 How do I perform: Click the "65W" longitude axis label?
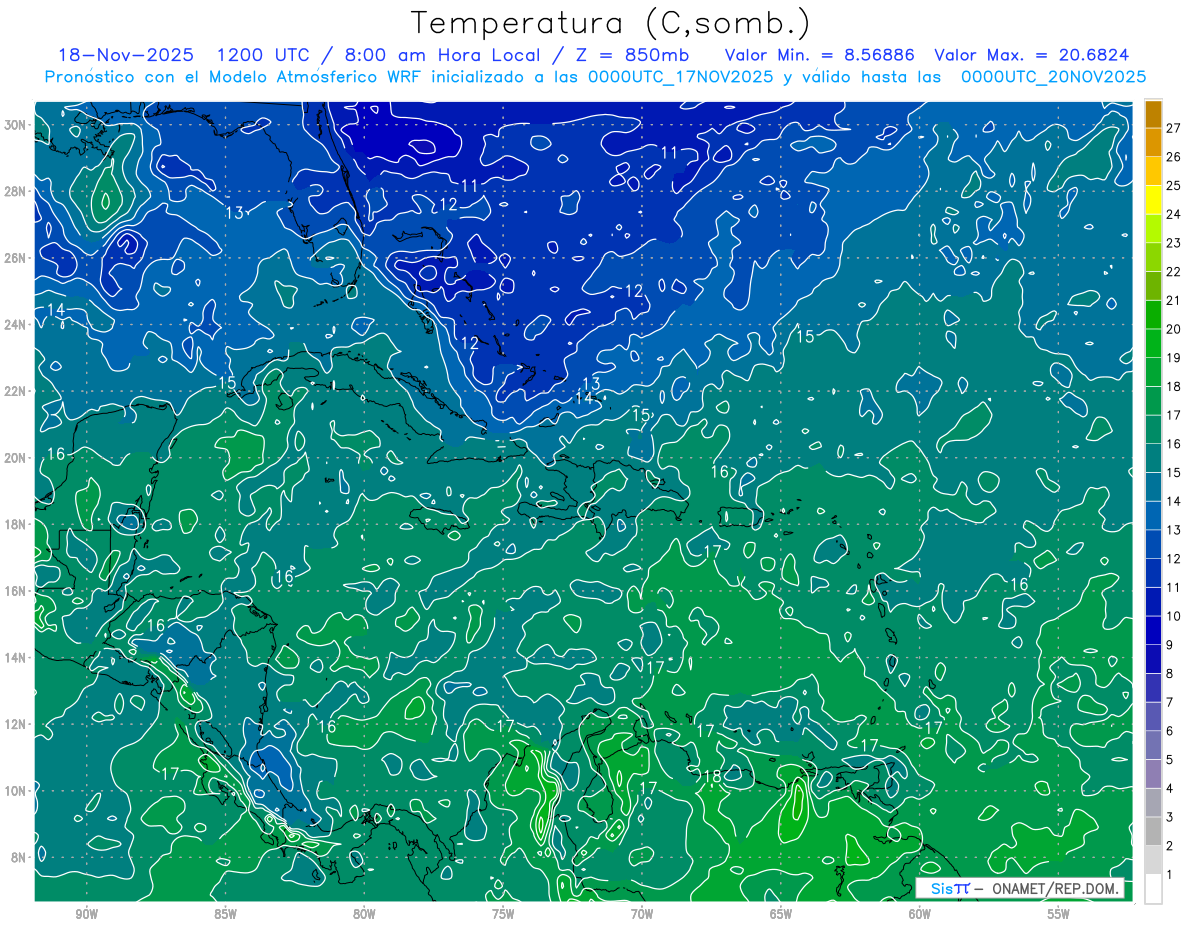(x=781, y=914)
